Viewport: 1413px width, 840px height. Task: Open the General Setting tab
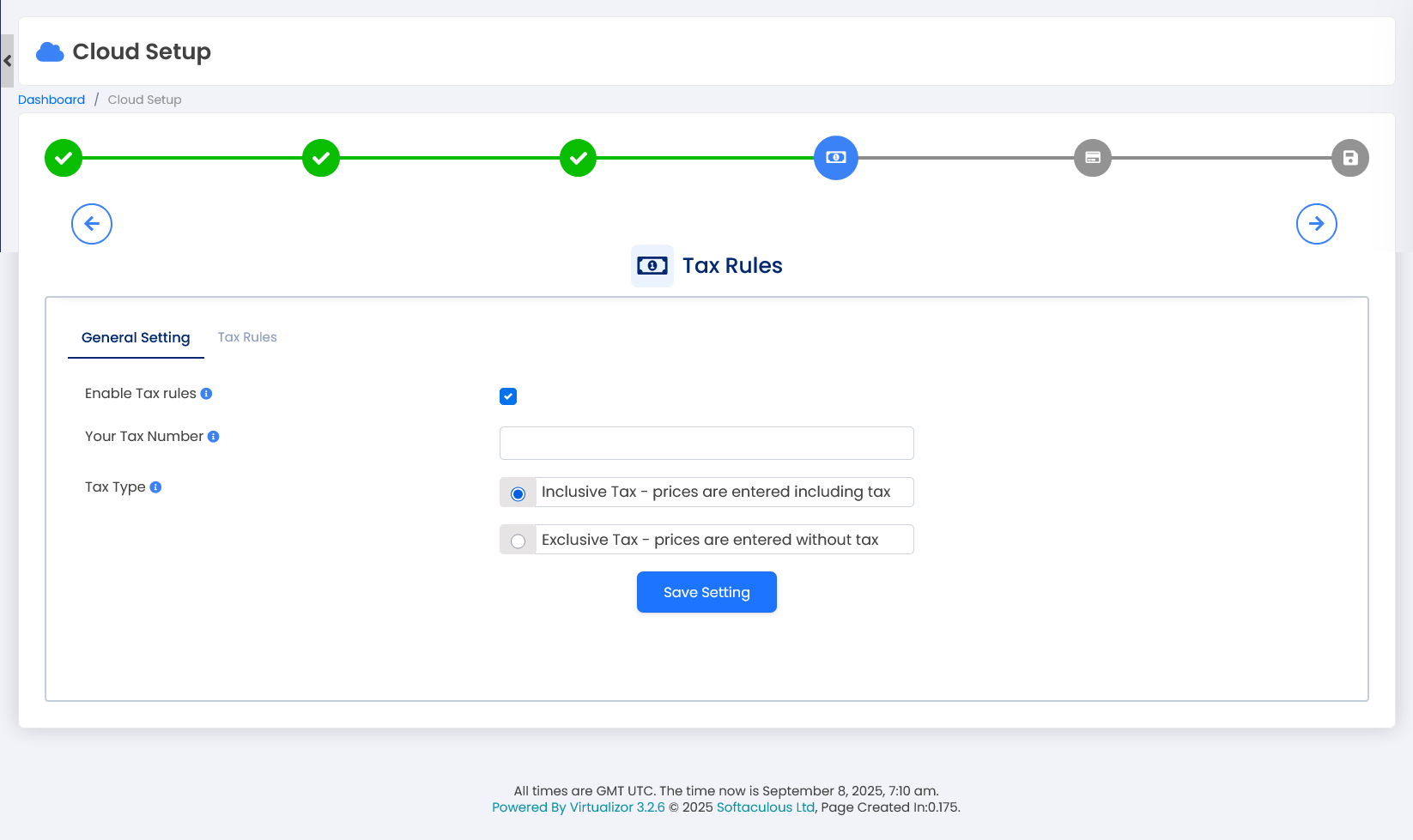pyautogui.click(x=136, y=338)
